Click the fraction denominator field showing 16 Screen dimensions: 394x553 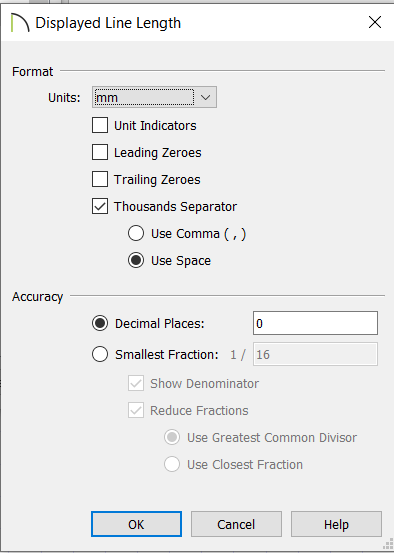click(315, 354)
